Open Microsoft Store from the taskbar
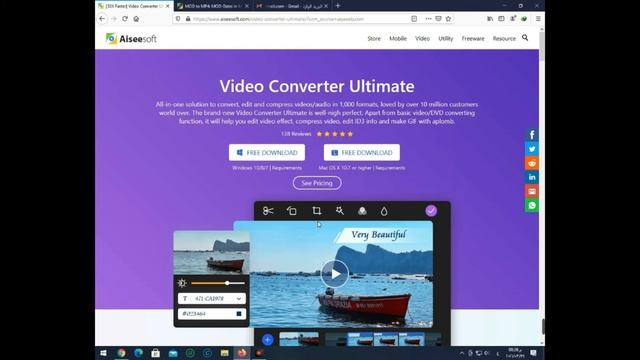 click(x=156, y=353)
